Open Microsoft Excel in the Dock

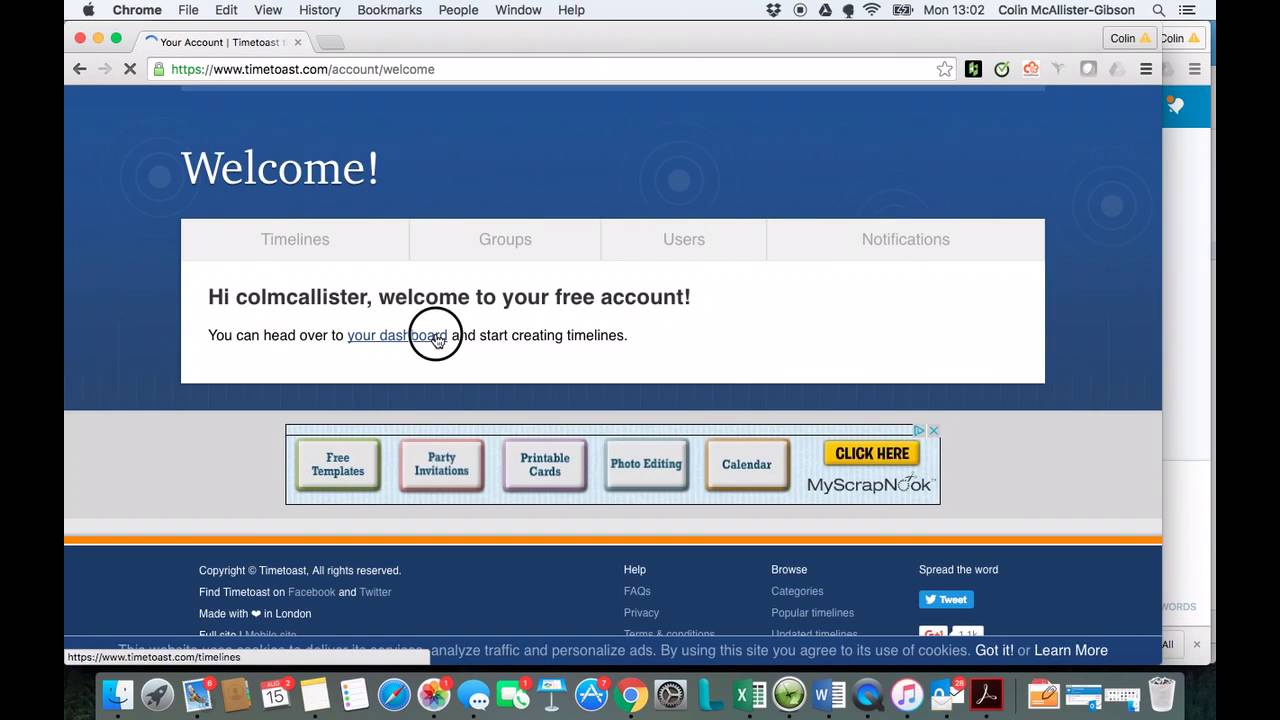pos(749,694)
